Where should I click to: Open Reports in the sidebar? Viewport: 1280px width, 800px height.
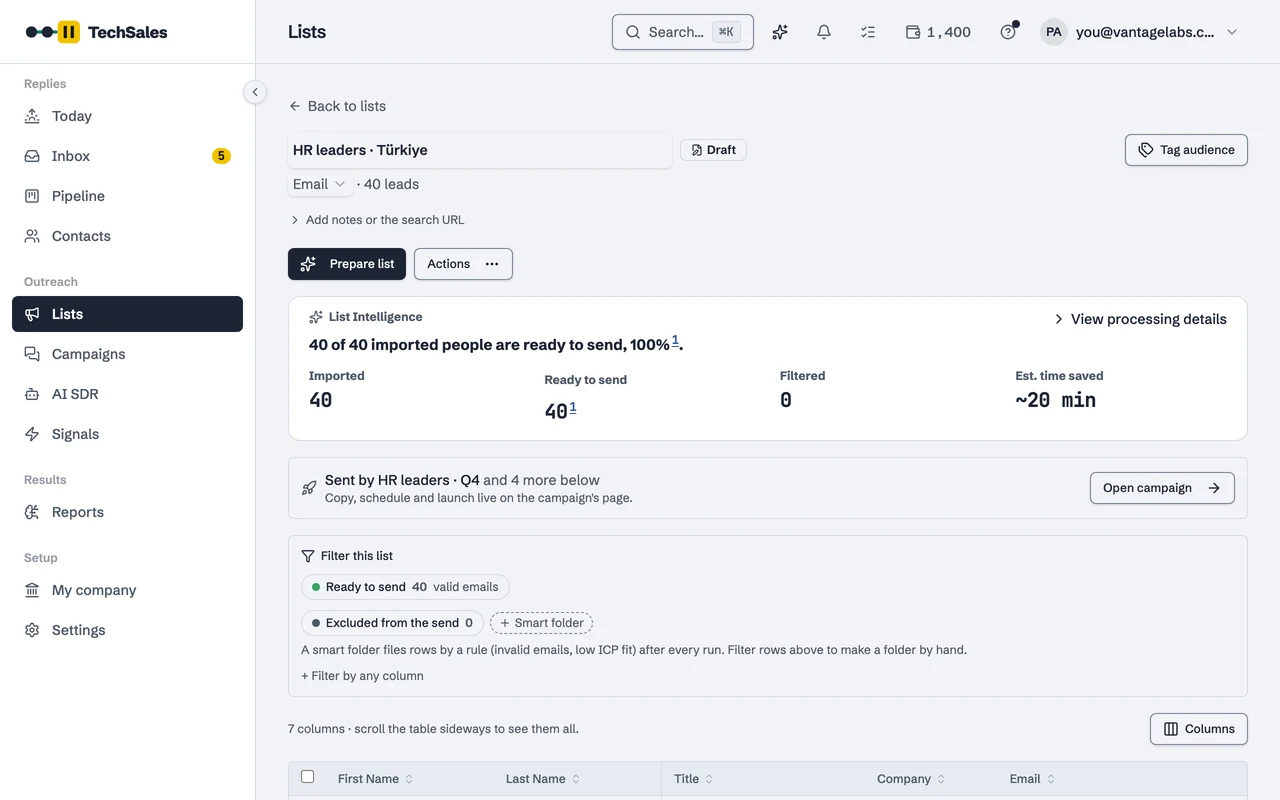coord(127,512)
